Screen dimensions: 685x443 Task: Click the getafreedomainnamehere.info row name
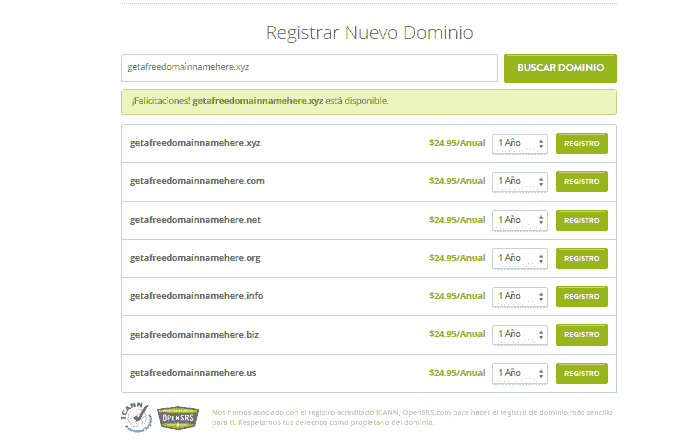coord(197,296)
